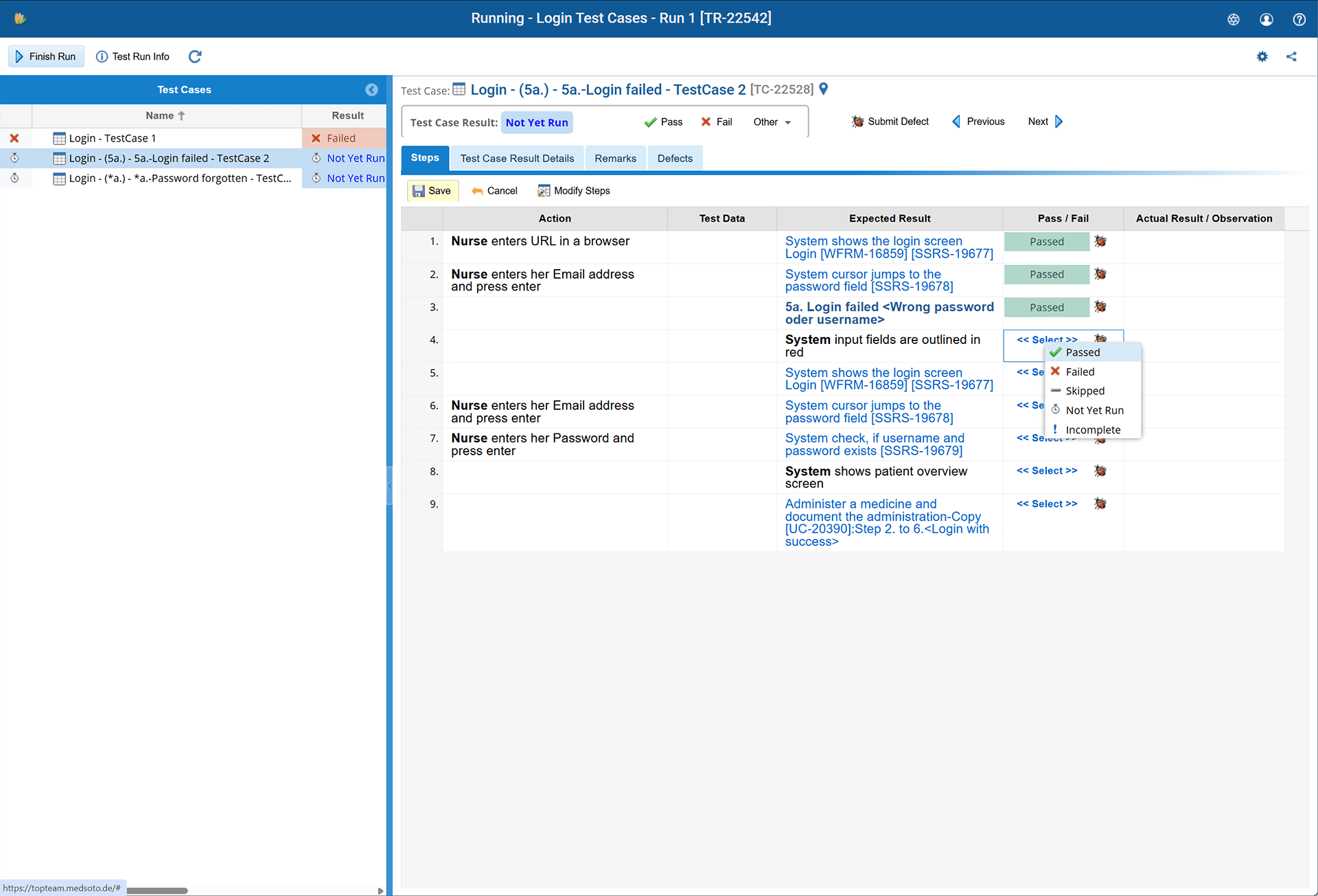Click the Actual Result / Observation column header
The image size is (1318, 896).
[1203, 218]
